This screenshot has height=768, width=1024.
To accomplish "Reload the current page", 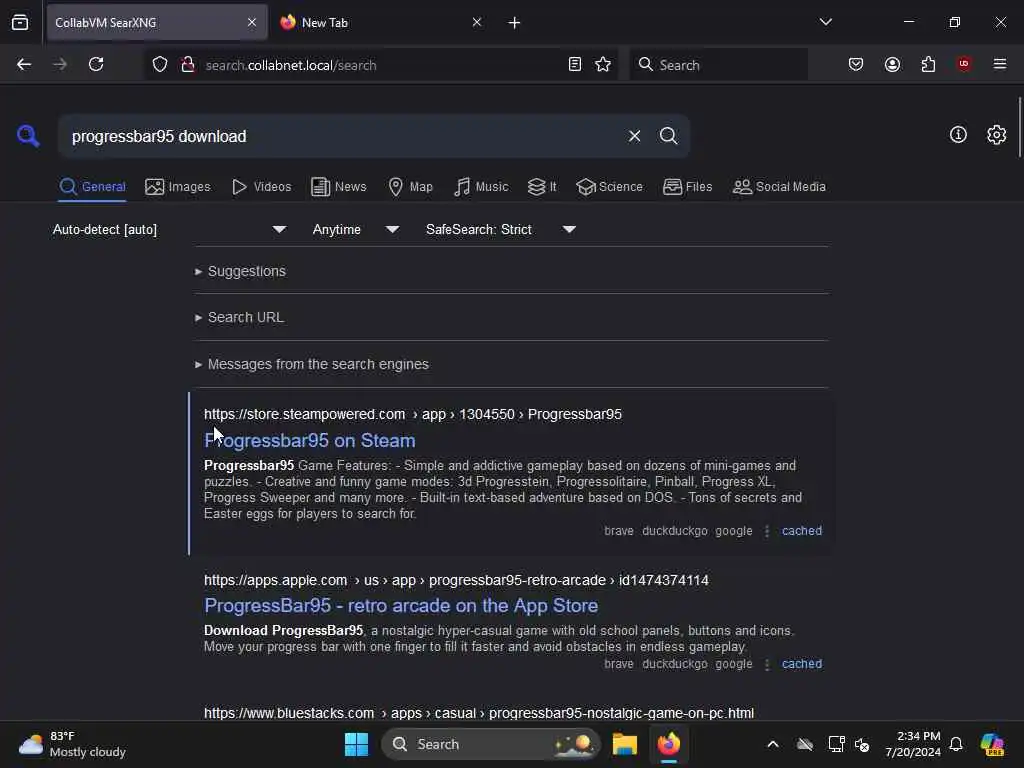I will point(96,64).
